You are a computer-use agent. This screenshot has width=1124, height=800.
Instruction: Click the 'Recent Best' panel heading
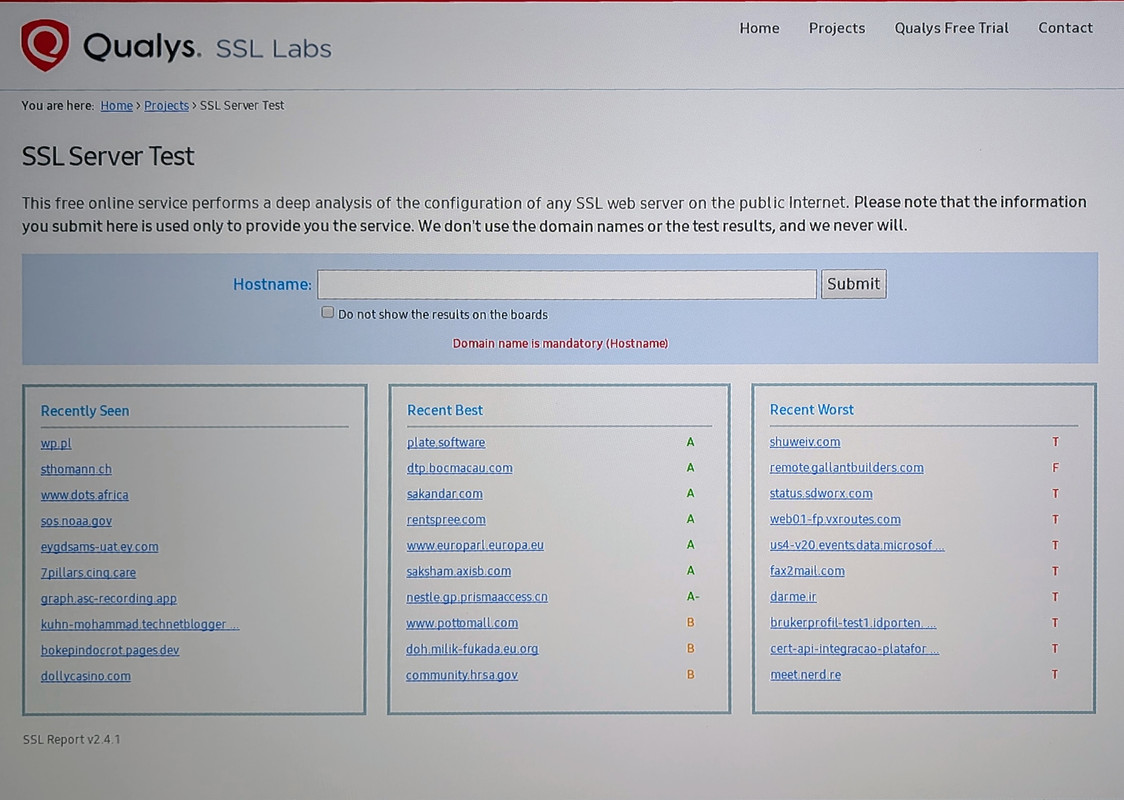[x=444, y=410]
